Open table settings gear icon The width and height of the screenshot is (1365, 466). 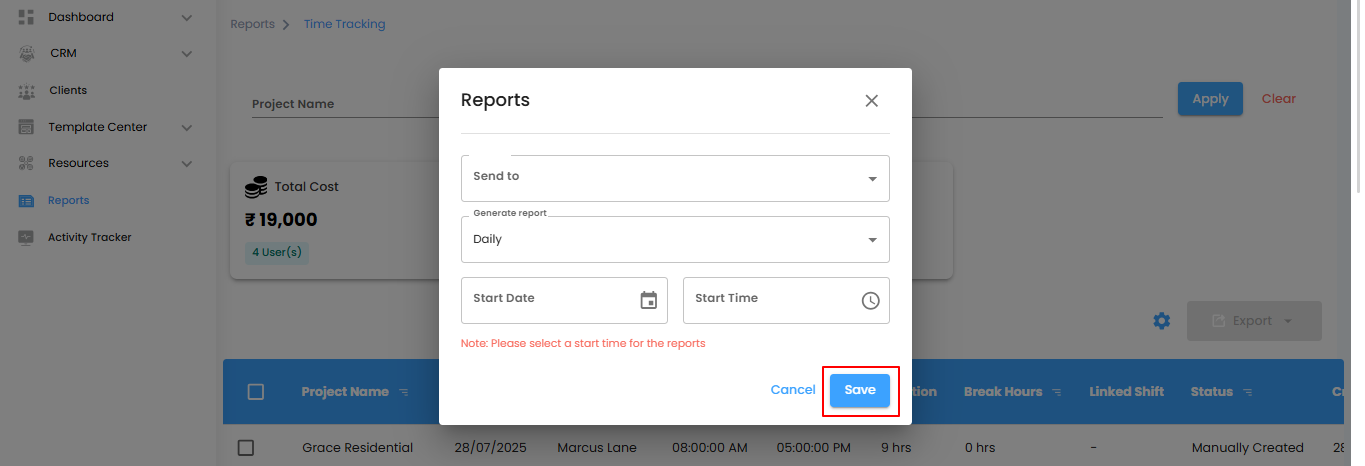tap(1161, 321)
